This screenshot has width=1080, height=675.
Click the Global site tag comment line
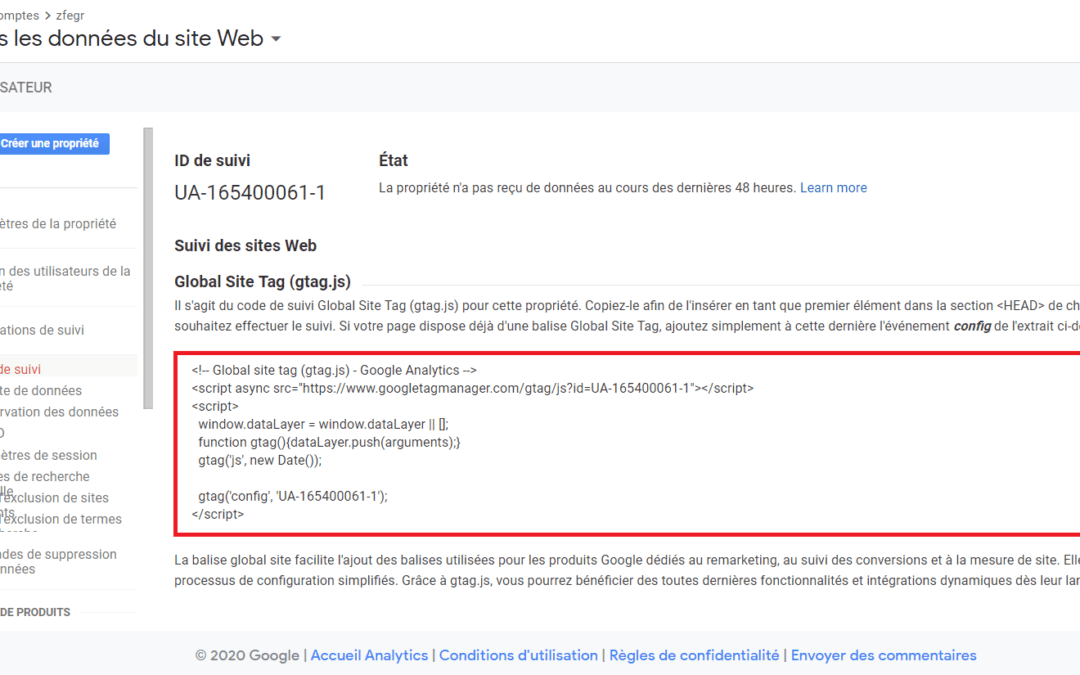point(334,371)
